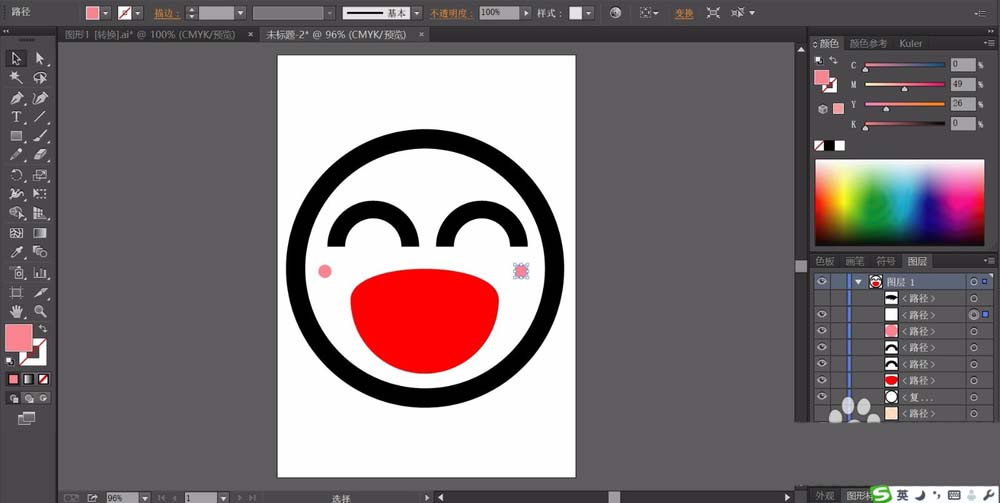1000x503 pixels.
Task: Activate the Zoom magnifier tool
Action: pyautogui.click(x=40, y=311)
